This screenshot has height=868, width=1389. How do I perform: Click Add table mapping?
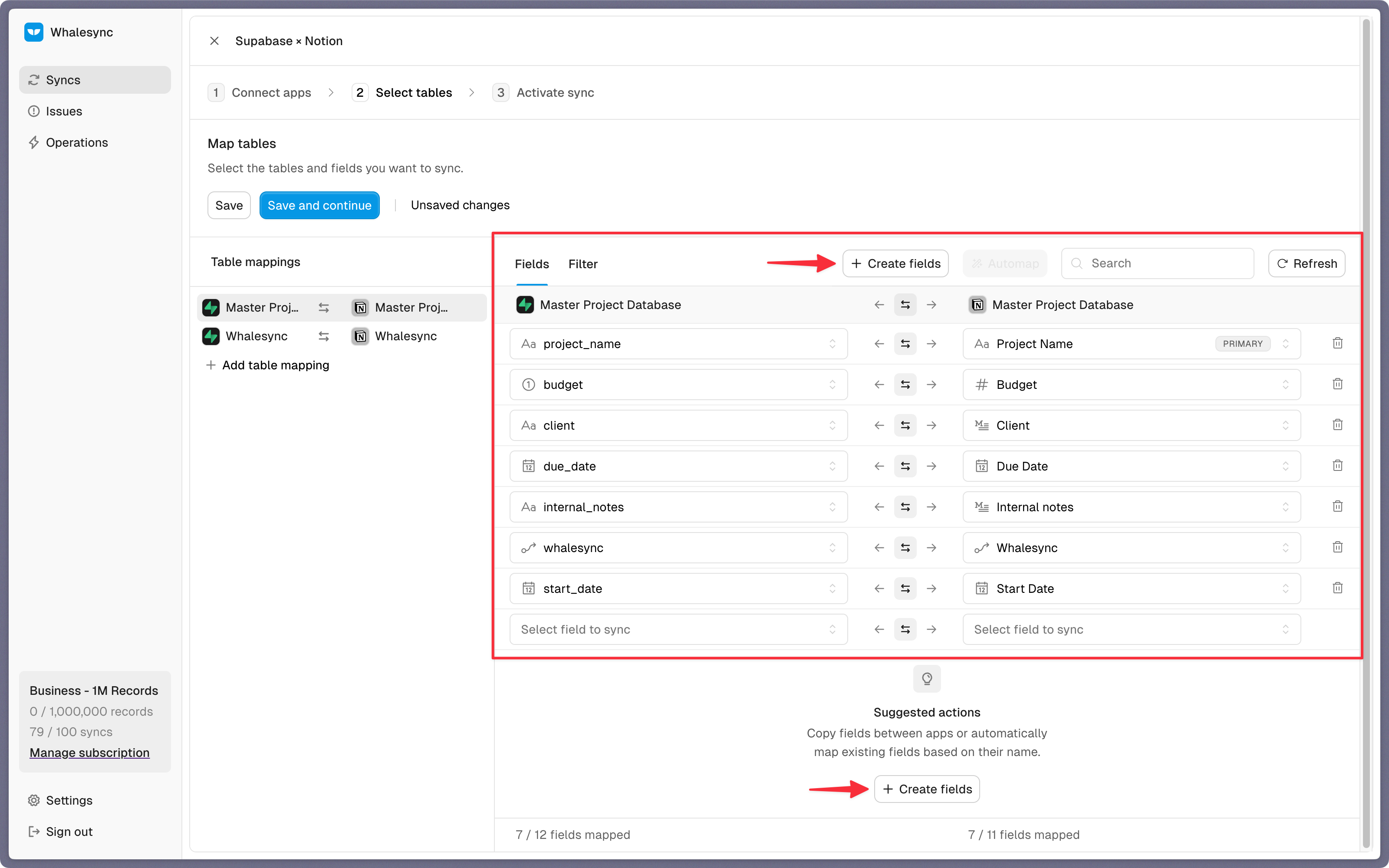point(267,365)
